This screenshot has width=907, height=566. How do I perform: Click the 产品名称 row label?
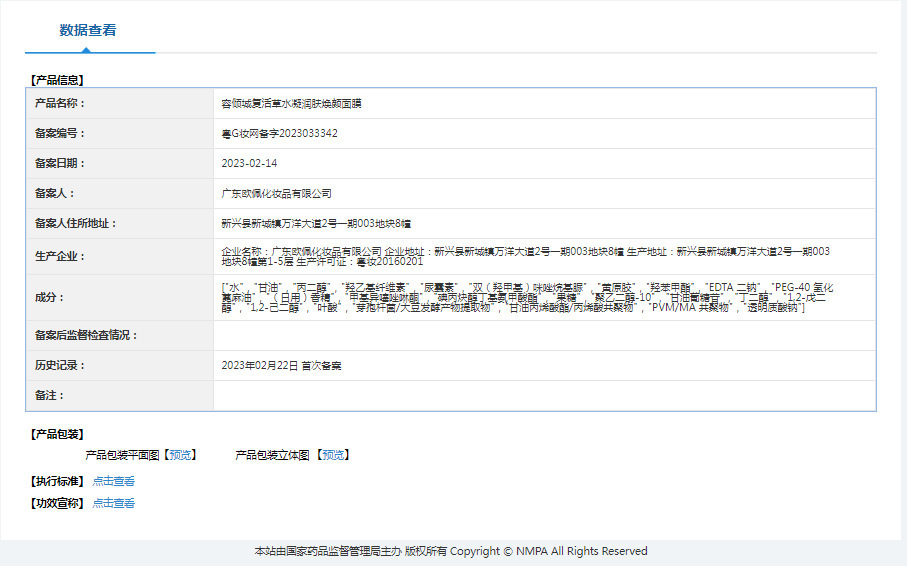[x=60, y=104]
